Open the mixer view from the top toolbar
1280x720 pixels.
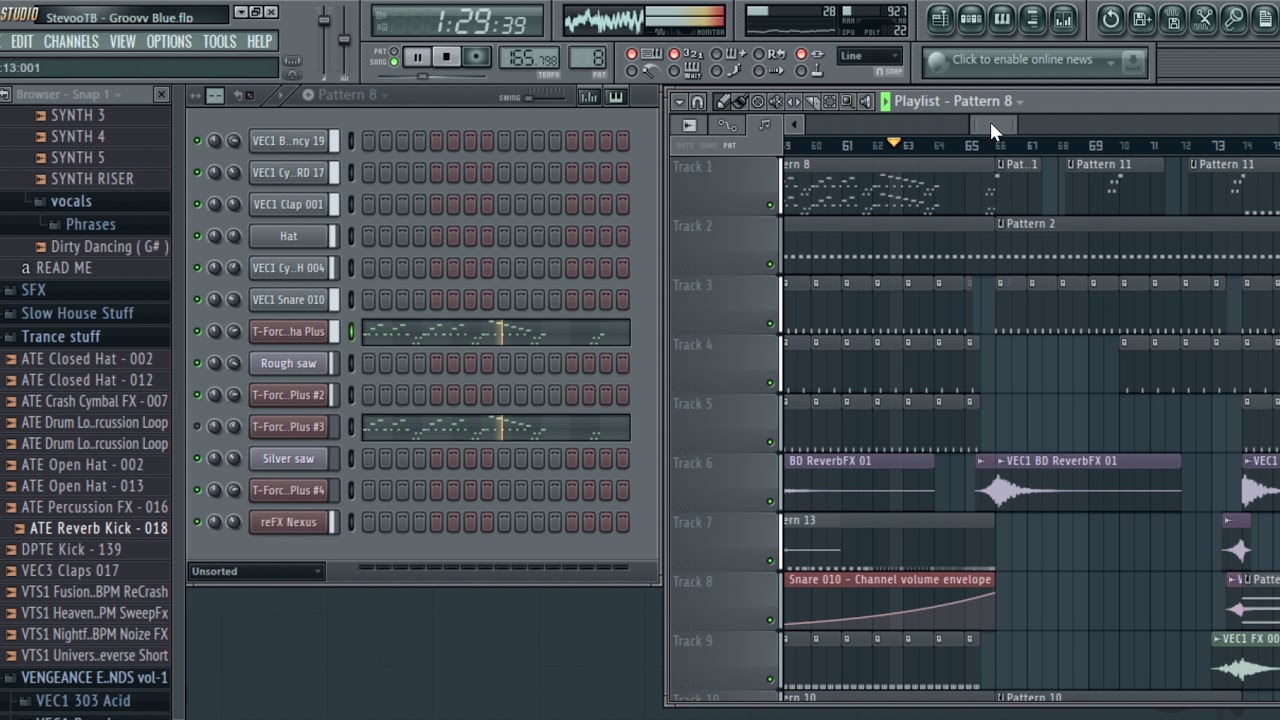point(1064,18)
